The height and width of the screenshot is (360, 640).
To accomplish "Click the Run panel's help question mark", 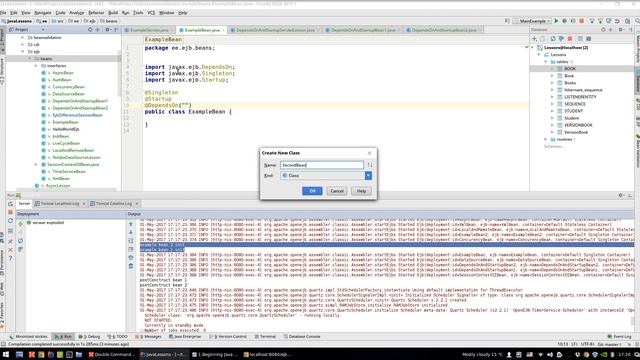I will pyautogui.click(x=10, y=258).
